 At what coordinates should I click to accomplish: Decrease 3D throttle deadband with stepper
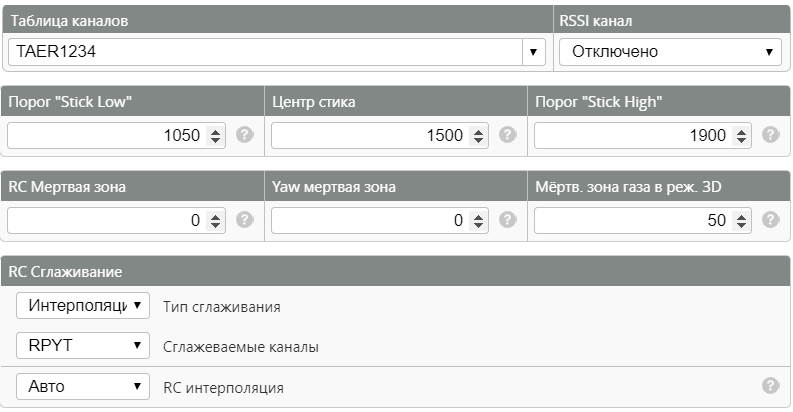[741, 225]
